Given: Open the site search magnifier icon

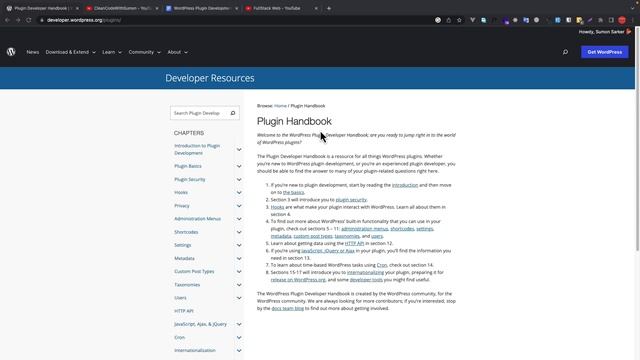Looking at the screenshot, I should 565,52.
